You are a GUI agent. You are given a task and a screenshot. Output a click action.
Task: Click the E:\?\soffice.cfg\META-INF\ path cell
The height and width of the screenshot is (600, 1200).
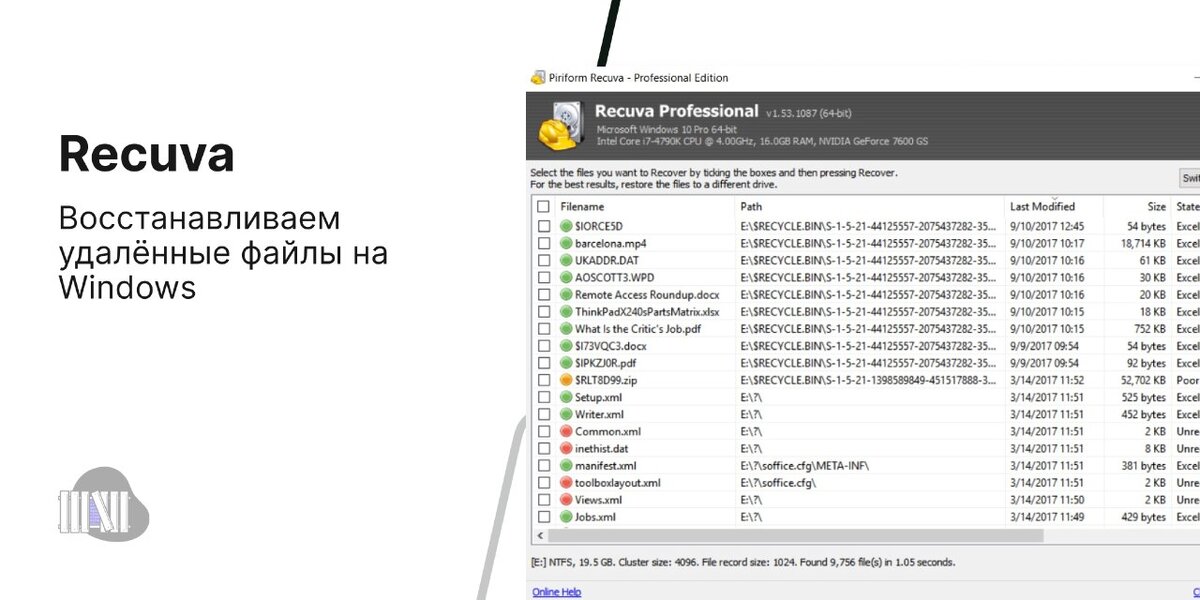coord(805,465)
